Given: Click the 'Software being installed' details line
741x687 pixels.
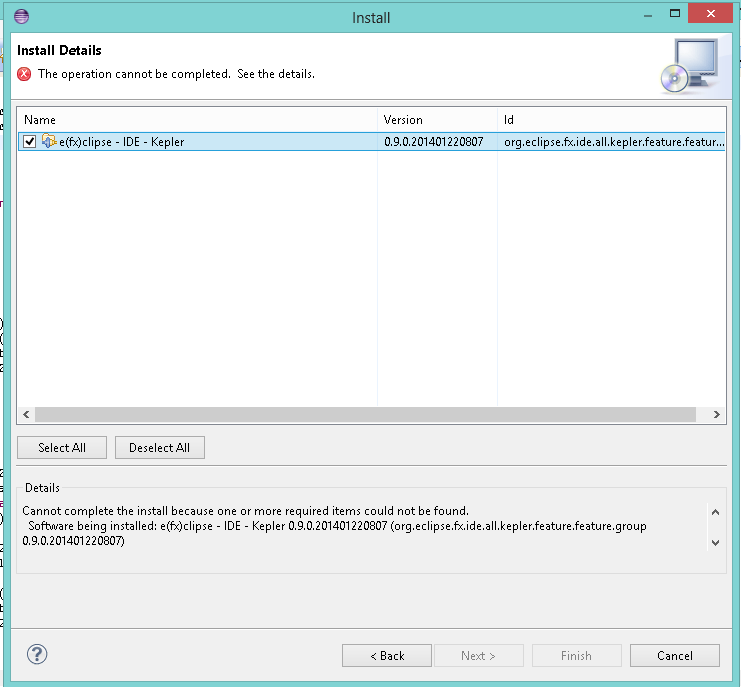Looking at the screenshot, I should click(x=337, y=526).
